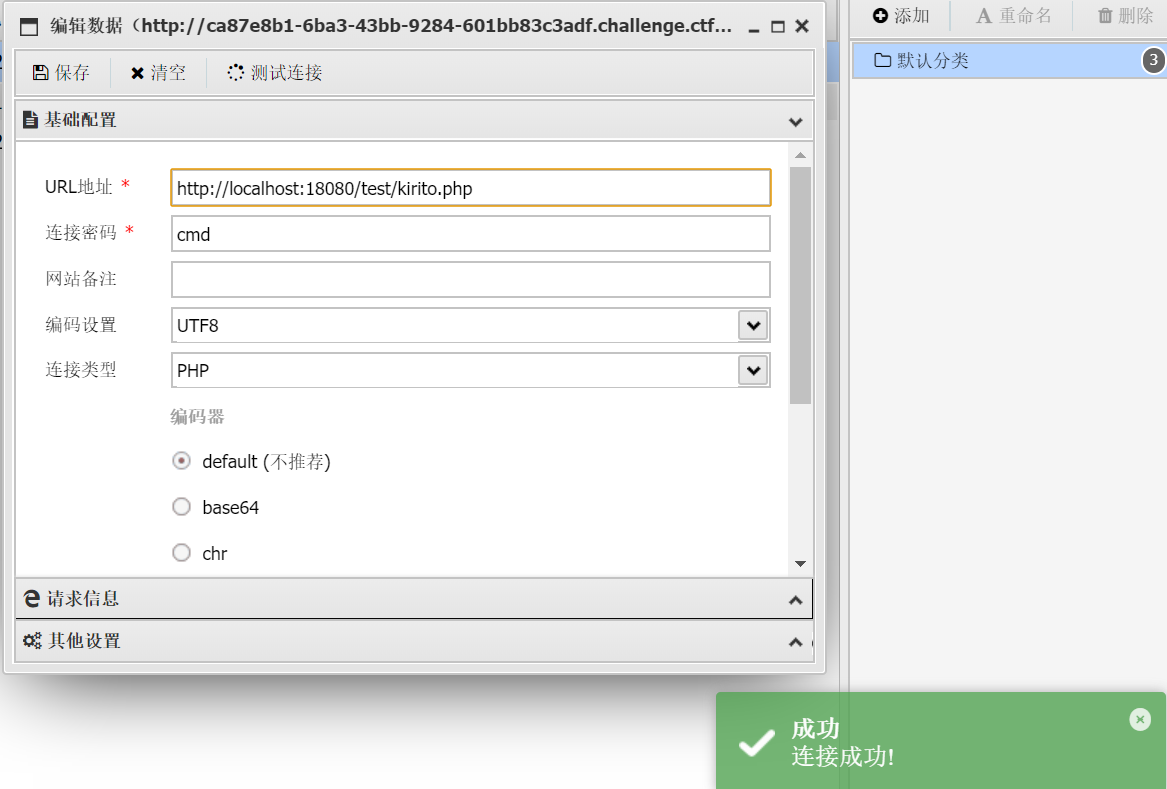Edit the 连接密码 field containing cmd
The image size is (1167, 789).
point(470,234)
